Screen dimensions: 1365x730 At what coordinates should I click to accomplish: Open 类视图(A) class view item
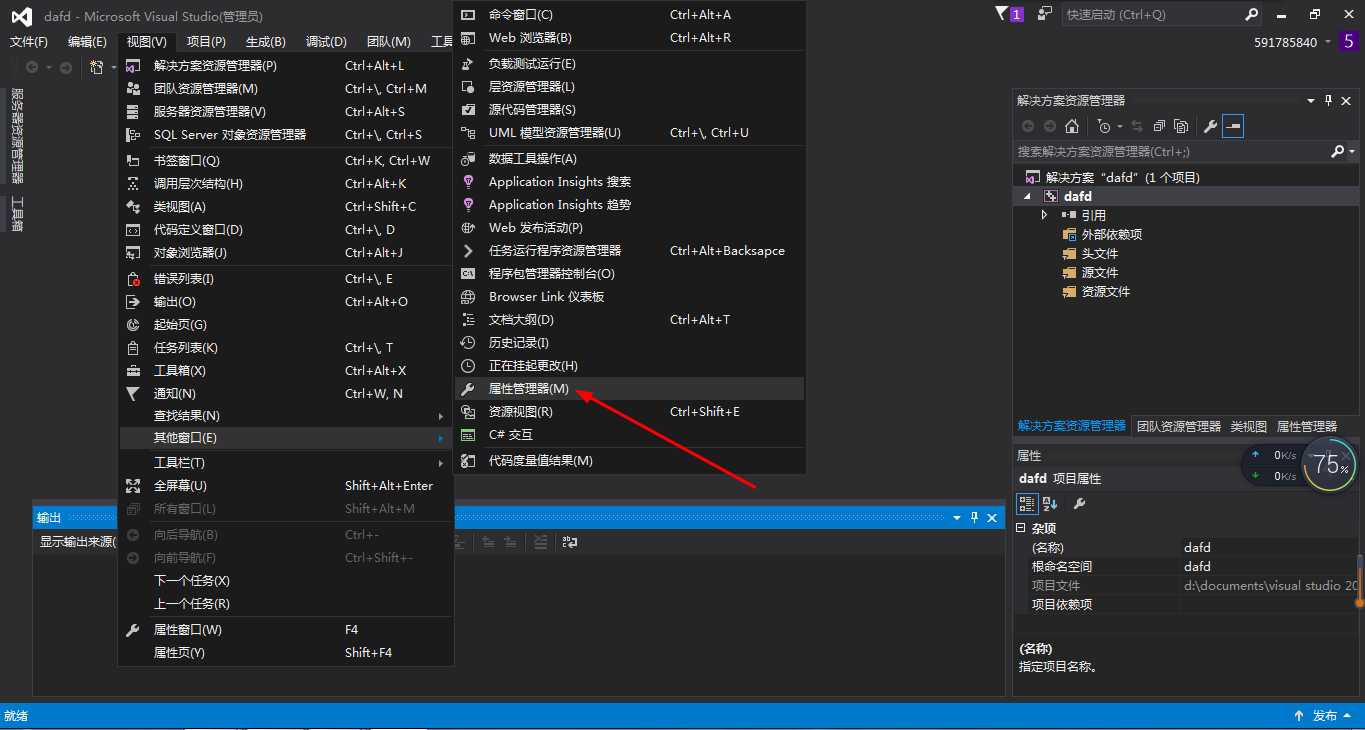pos(286,206)
